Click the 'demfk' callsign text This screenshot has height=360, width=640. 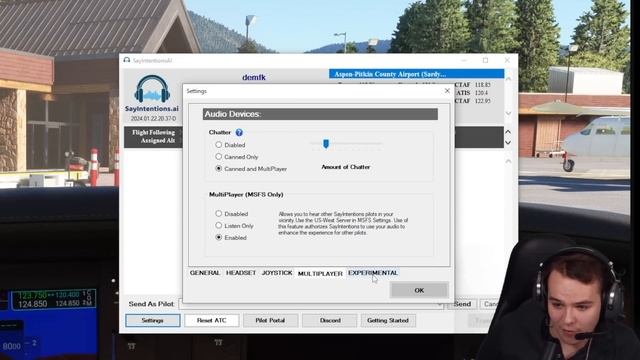(254, 77)
